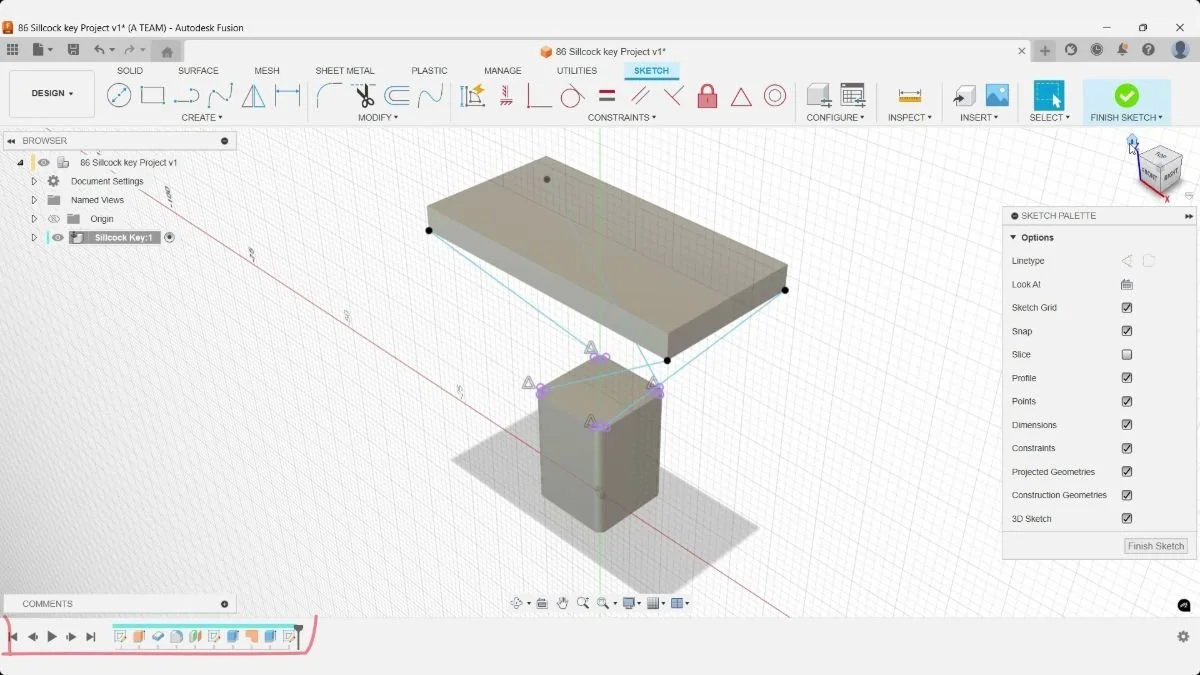Select the Offset tool

point(397,96)
